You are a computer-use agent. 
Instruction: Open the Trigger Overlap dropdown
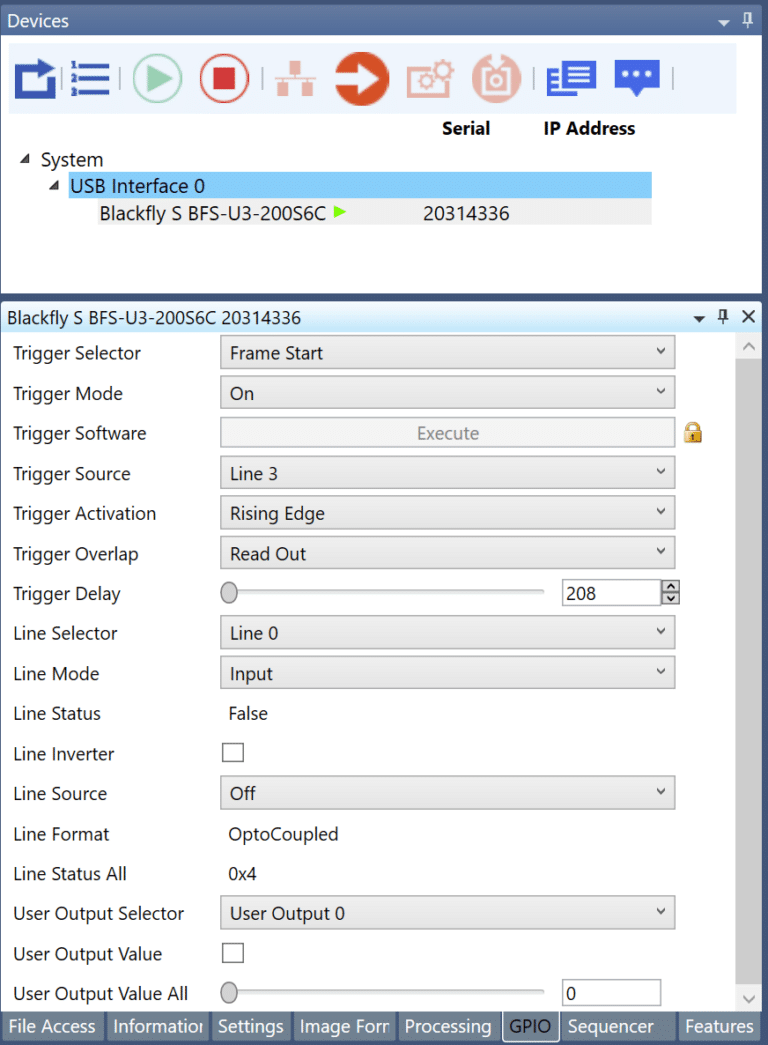click(x=447, y=552)
